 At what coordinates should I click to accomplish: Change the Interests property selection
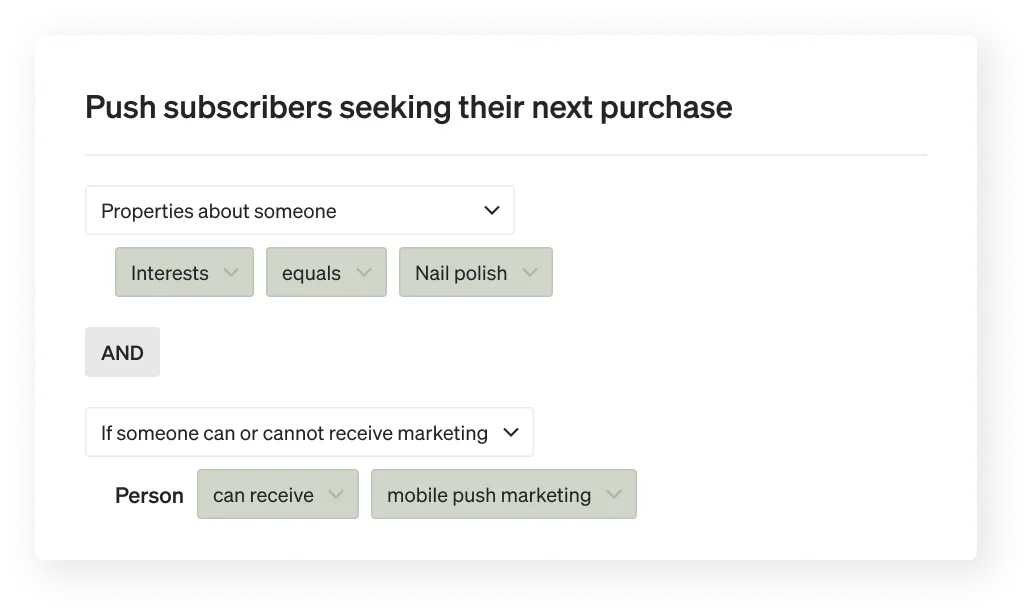(184, 272)
